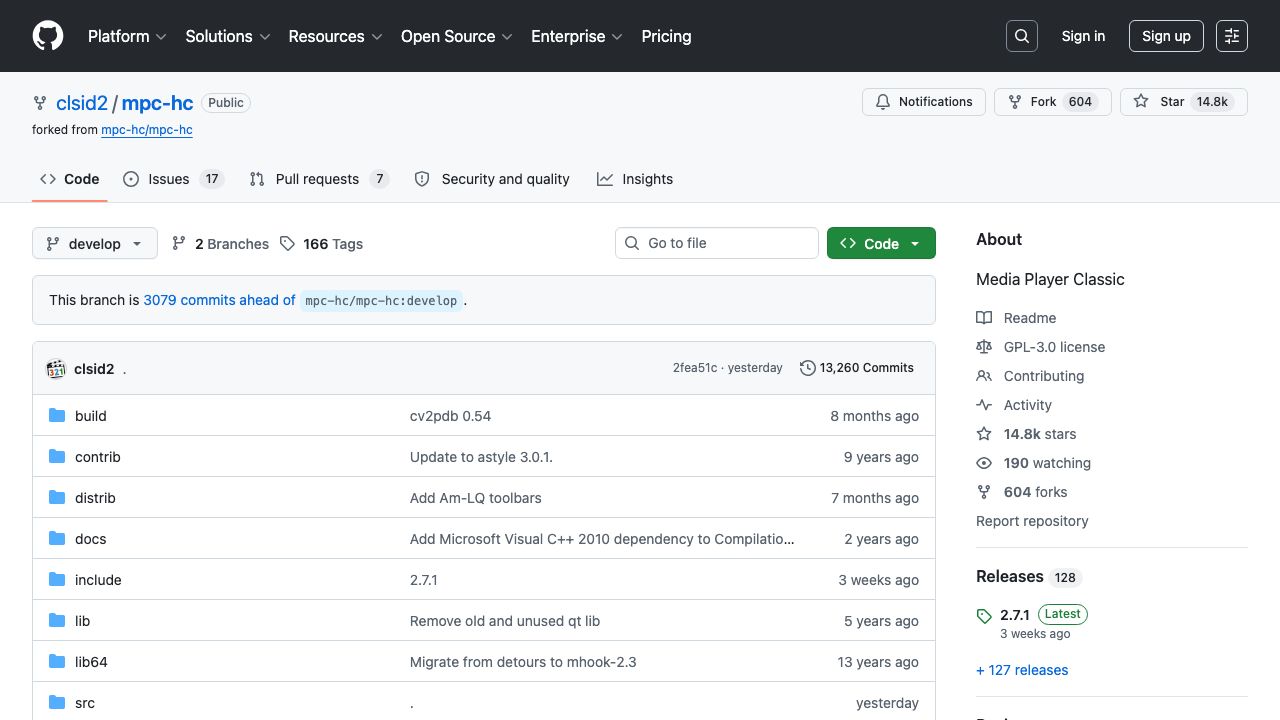Star the repository with the Star button
The height and width of the screenshot is (720, 1280).
[1184, 102]
